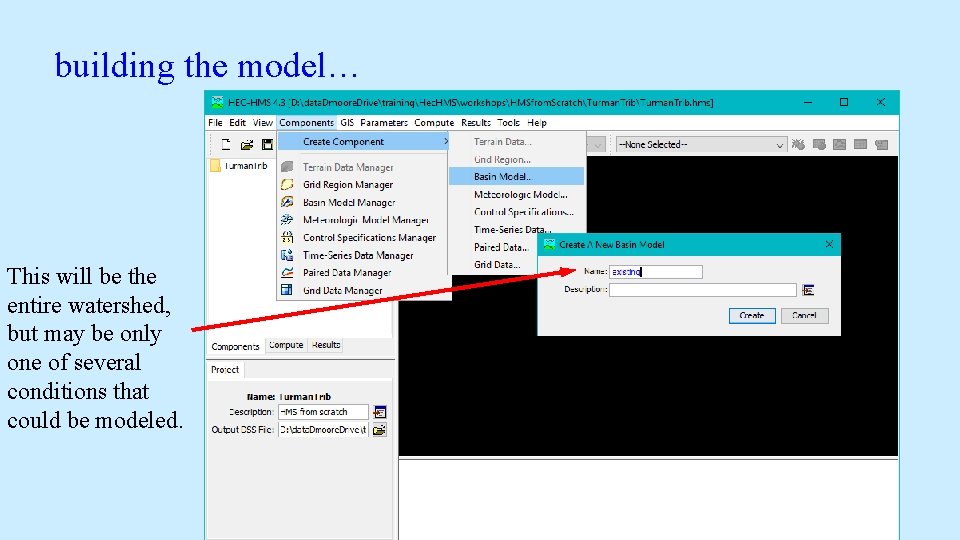Open the Help menu
Image resolution: width=960 pixels, height=540 pixels.
click(x=537, y=122)
